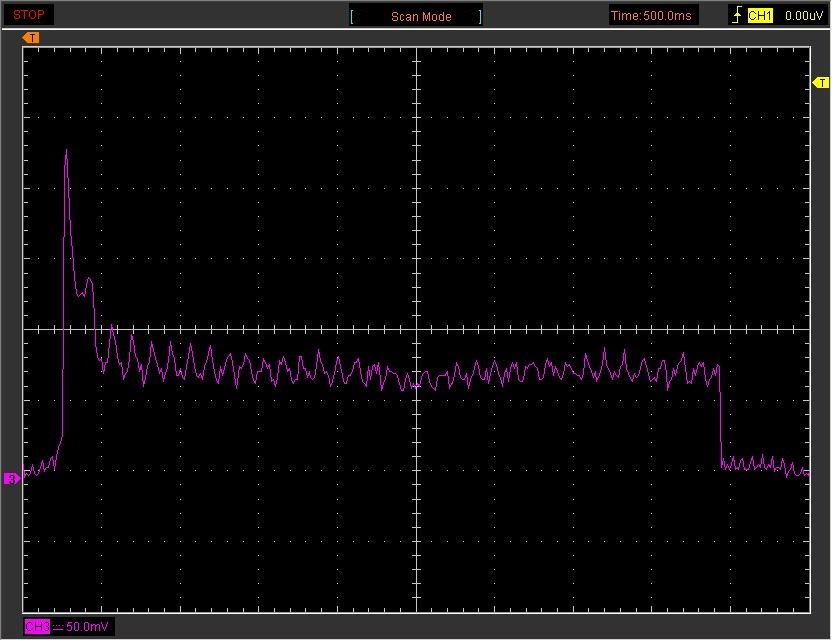The width and height of the screenshot is (832, 641).
Task: Click the magenta channel 3 ground reference marker
Action: tap(12, 479)
